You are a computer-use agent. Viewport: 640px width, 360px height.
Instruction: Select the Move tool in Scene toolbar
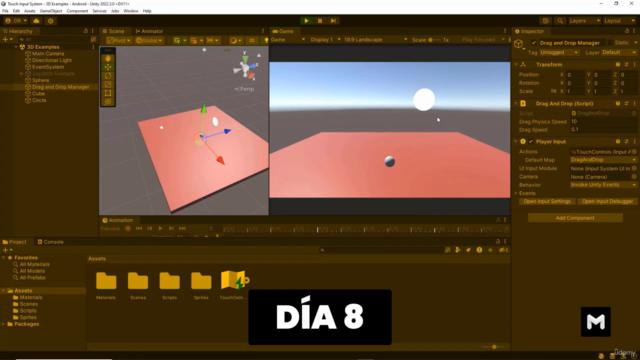click(x=108, y=67)
